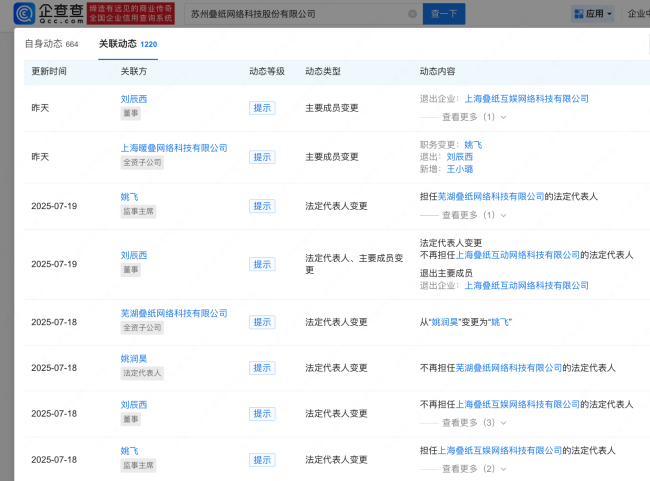Click 监事主席 tag in 2025-07-19 row
650x481 pixels.
(138, 211)
